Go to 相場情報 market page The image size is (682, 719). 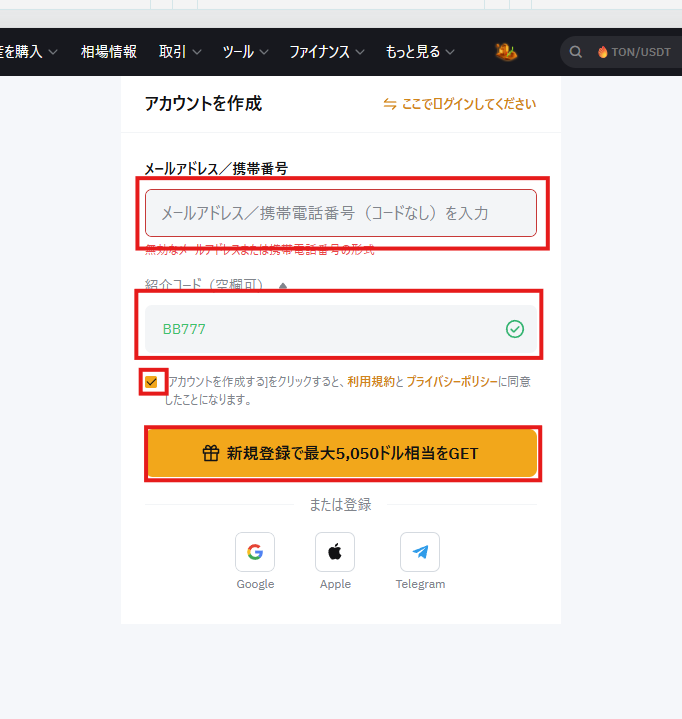pos(109,52)
